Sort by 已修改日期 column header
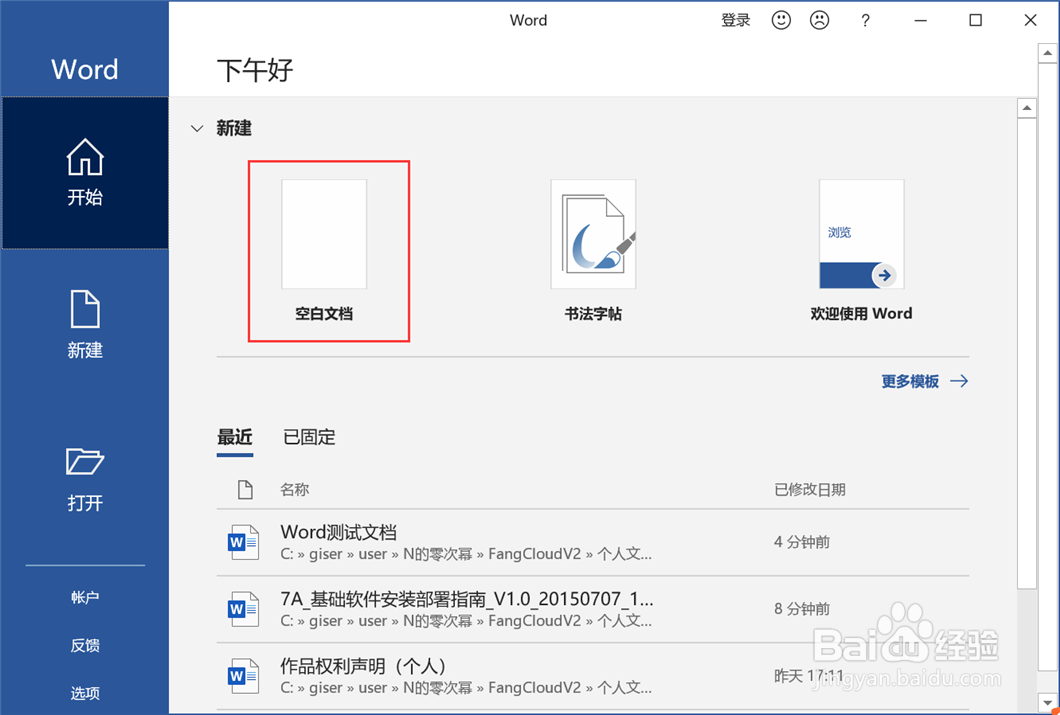The image size is (1060, 715). click(810, 489)
